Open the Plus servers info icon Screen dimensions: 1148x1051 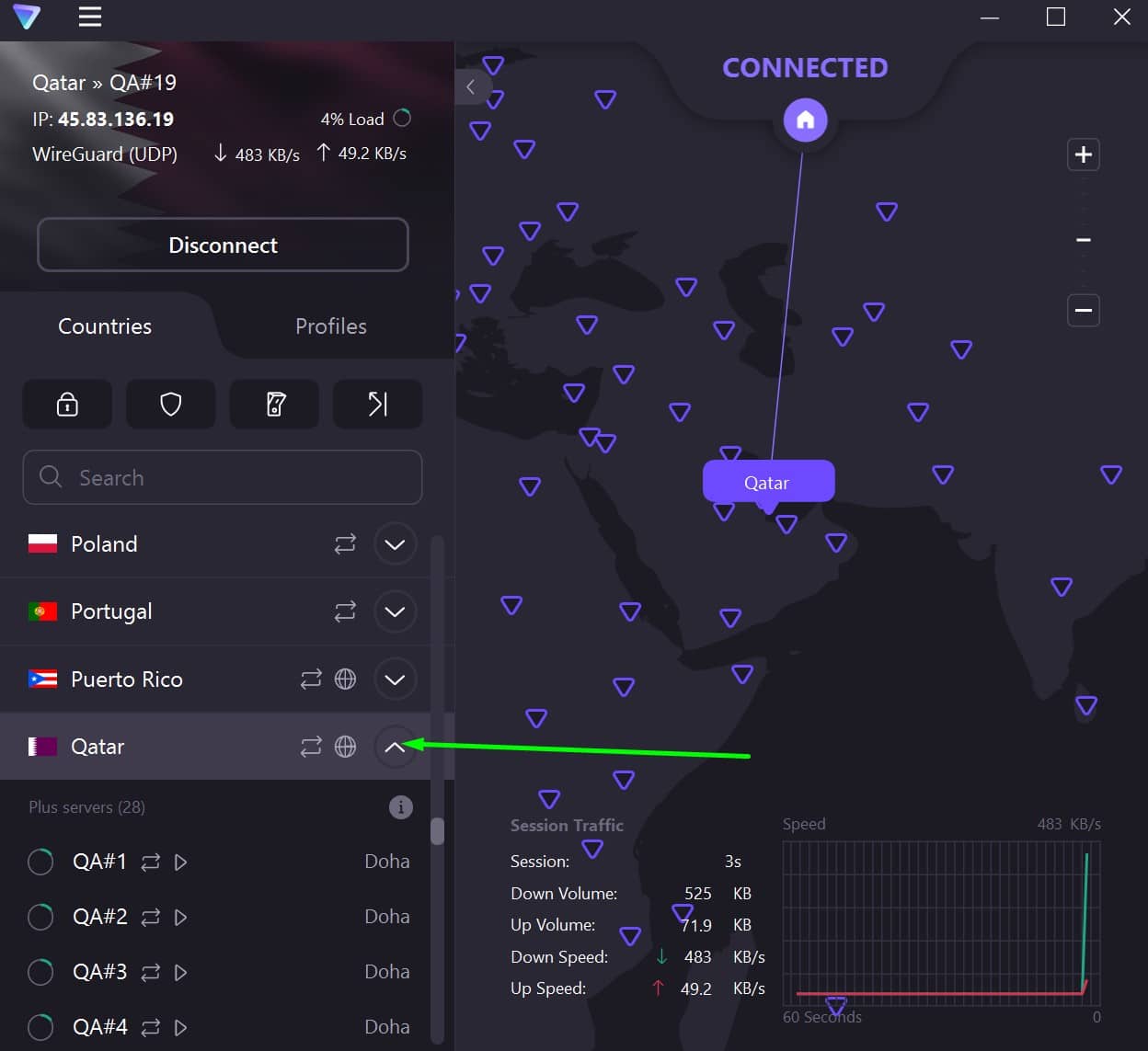click(x=400, y=807)
